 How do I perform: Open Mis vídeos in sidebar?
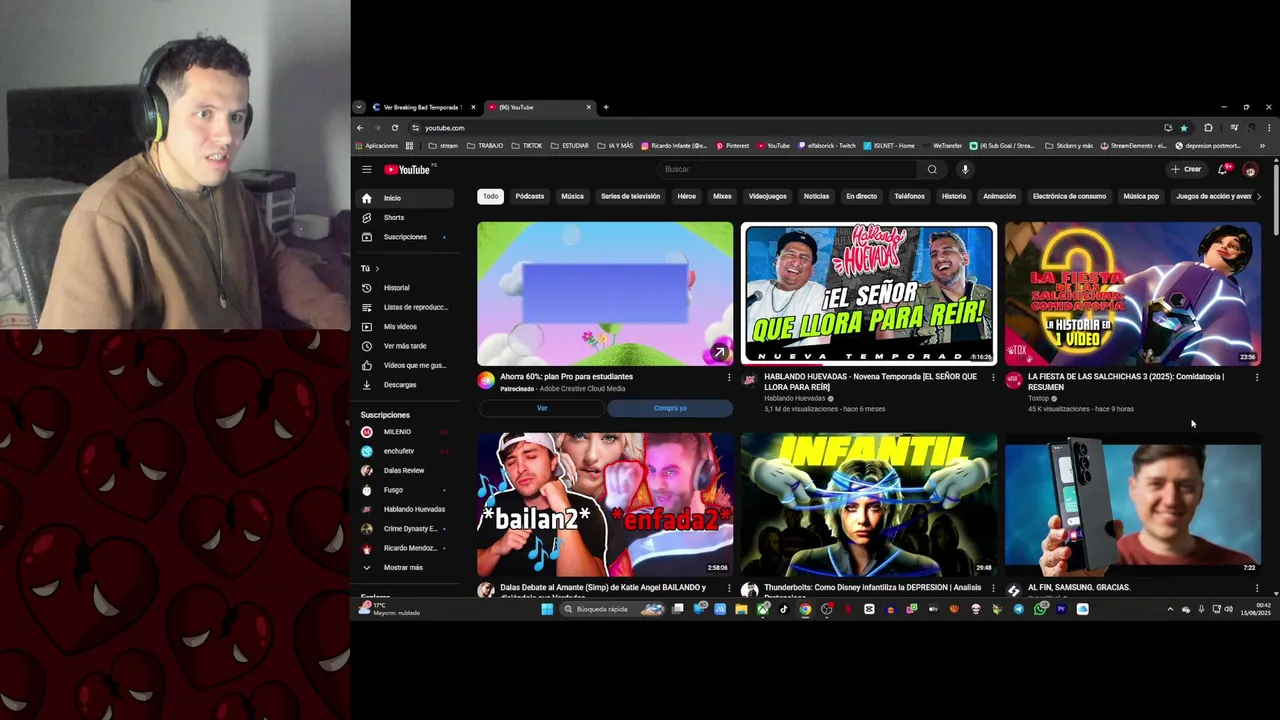click(406, 327)
